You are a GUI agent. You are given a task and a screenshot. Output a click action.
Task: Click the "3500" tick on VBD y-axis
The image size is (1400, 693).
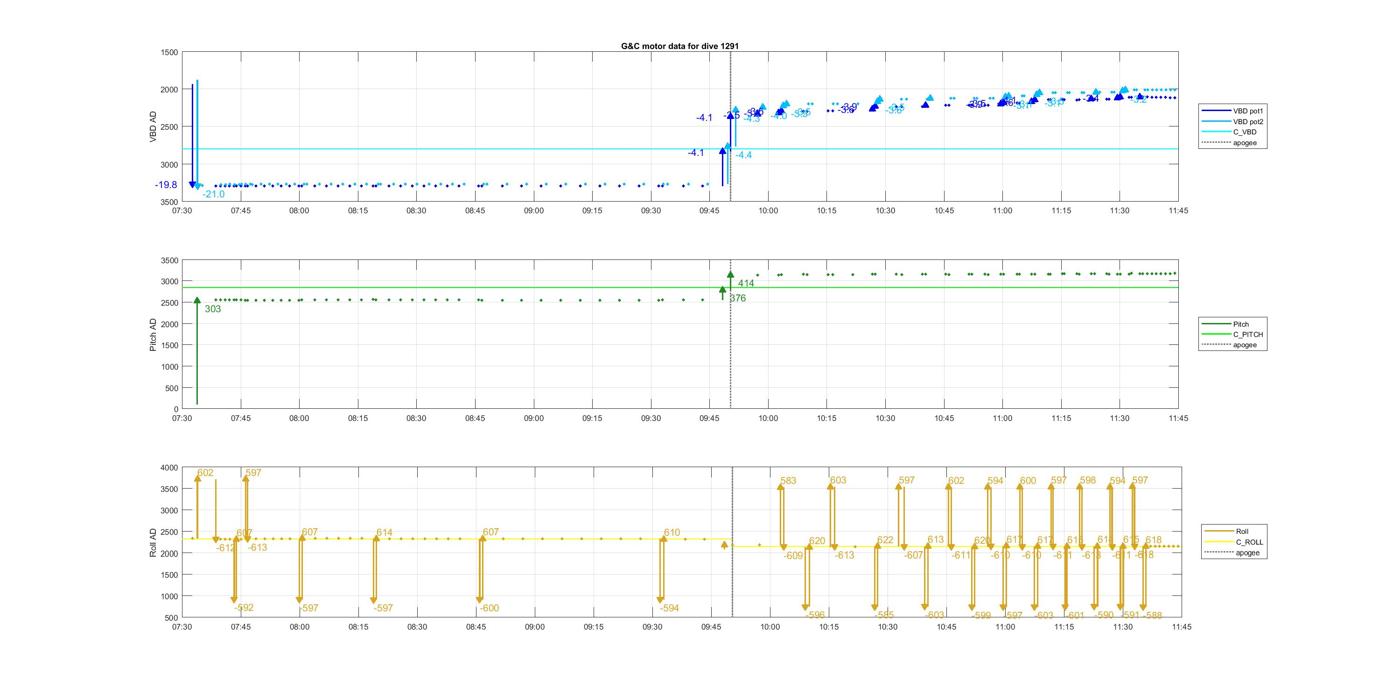click(169, 202)
